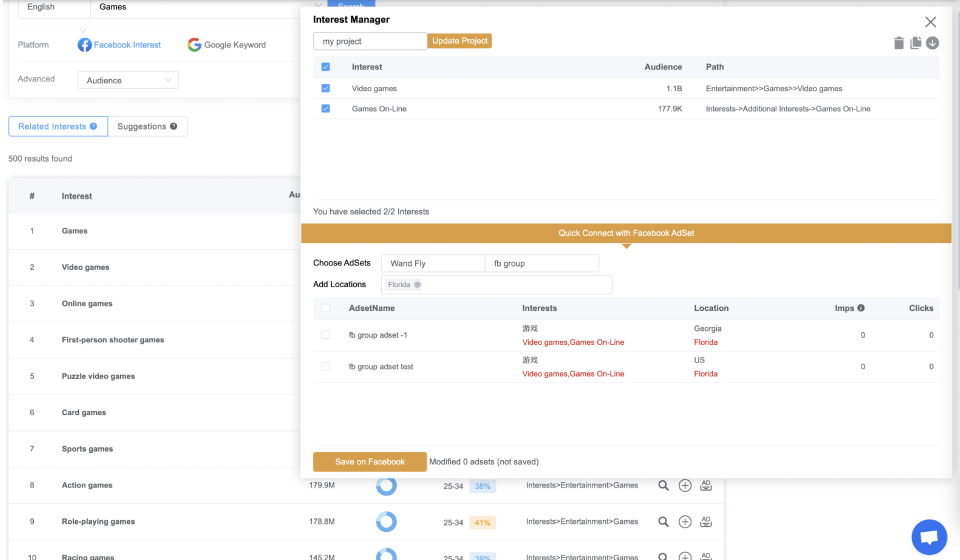Open the fb group campaign selector
The image size is (960, 560).
(542, 263)
